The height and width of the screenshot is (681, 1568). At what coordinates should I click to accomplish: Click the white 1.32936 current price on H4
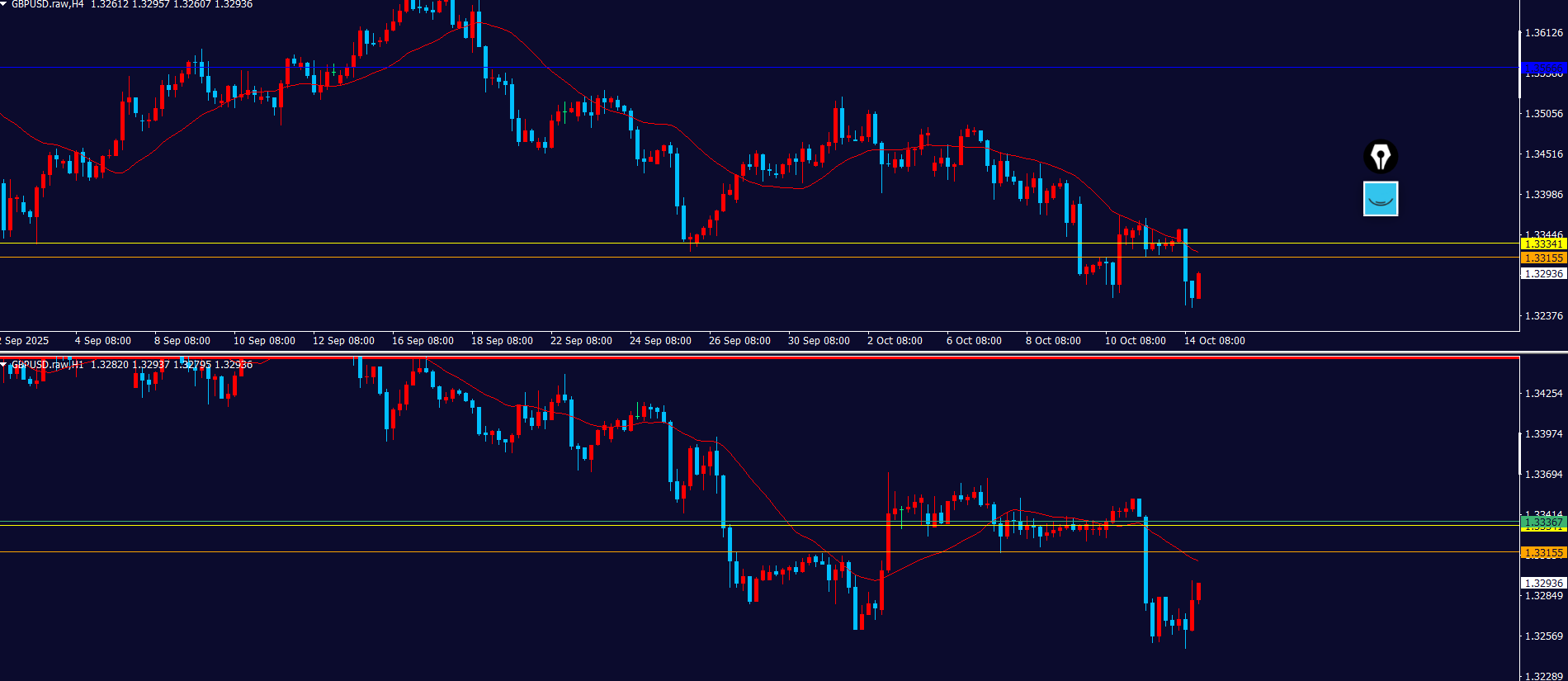[1542, 273]
